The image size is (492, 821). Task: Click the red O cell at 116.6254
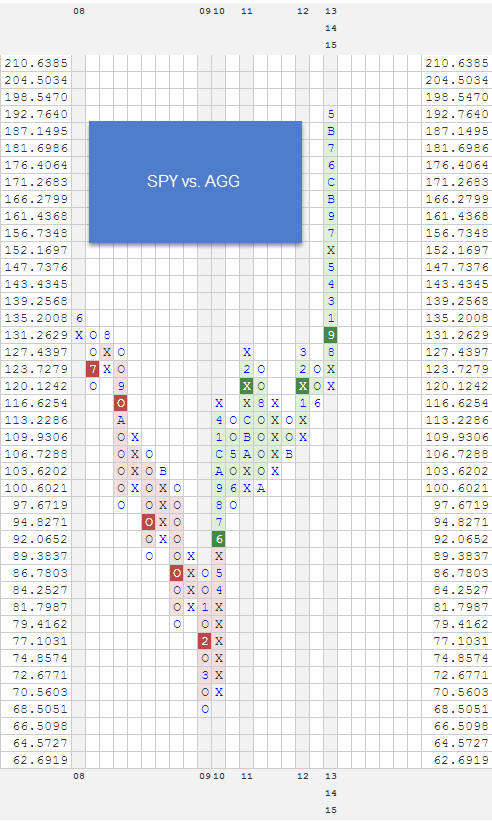click(x=121, y=403)
